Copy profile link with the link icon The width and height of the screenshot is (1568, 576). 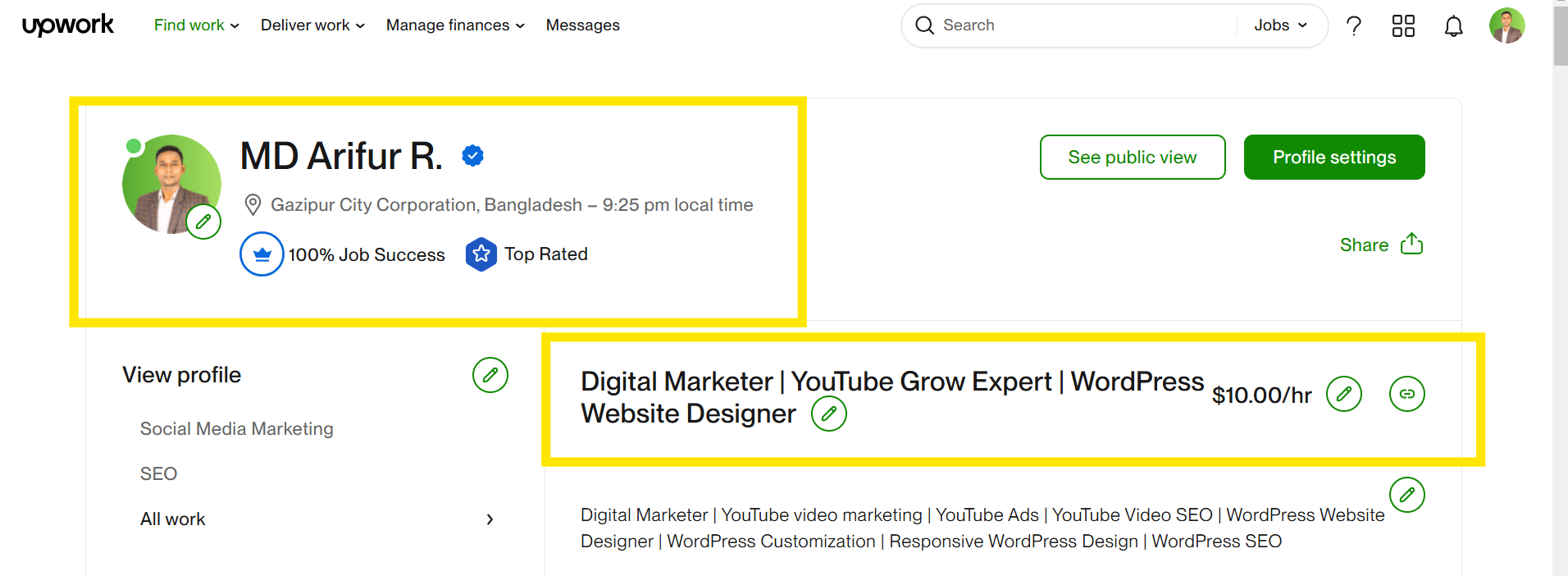point(1407,394)
